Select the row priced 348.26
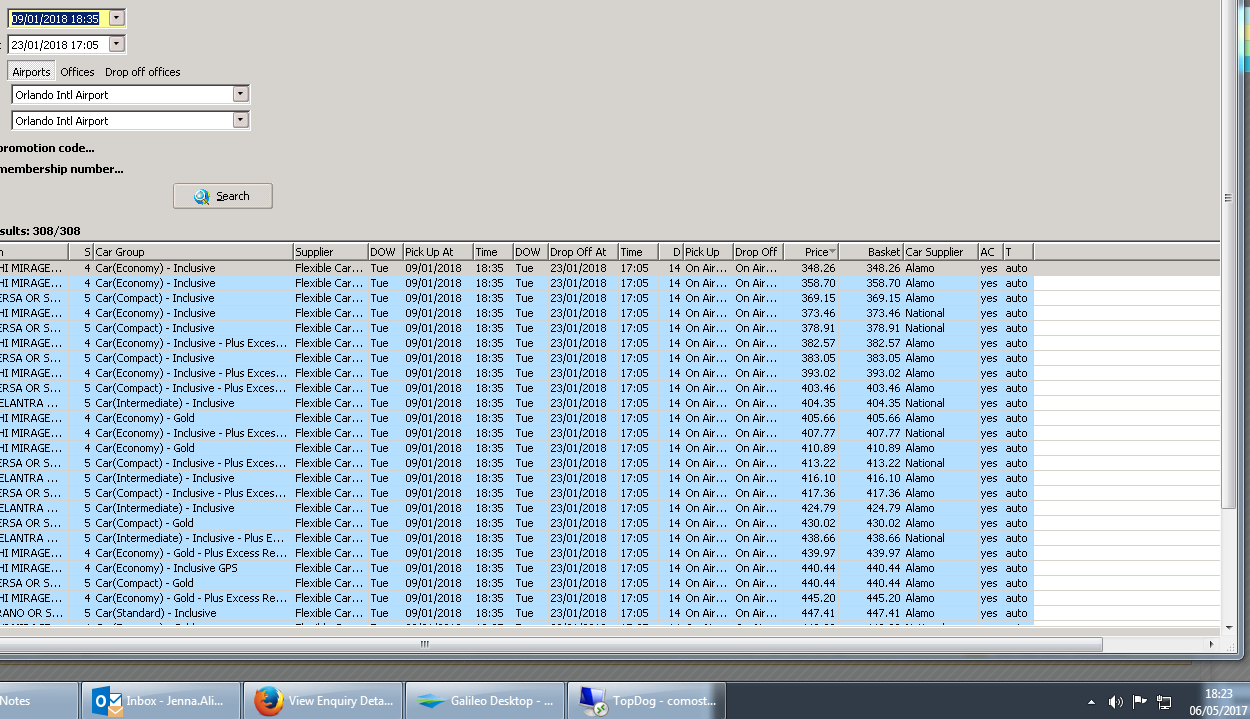 [516, 268]
